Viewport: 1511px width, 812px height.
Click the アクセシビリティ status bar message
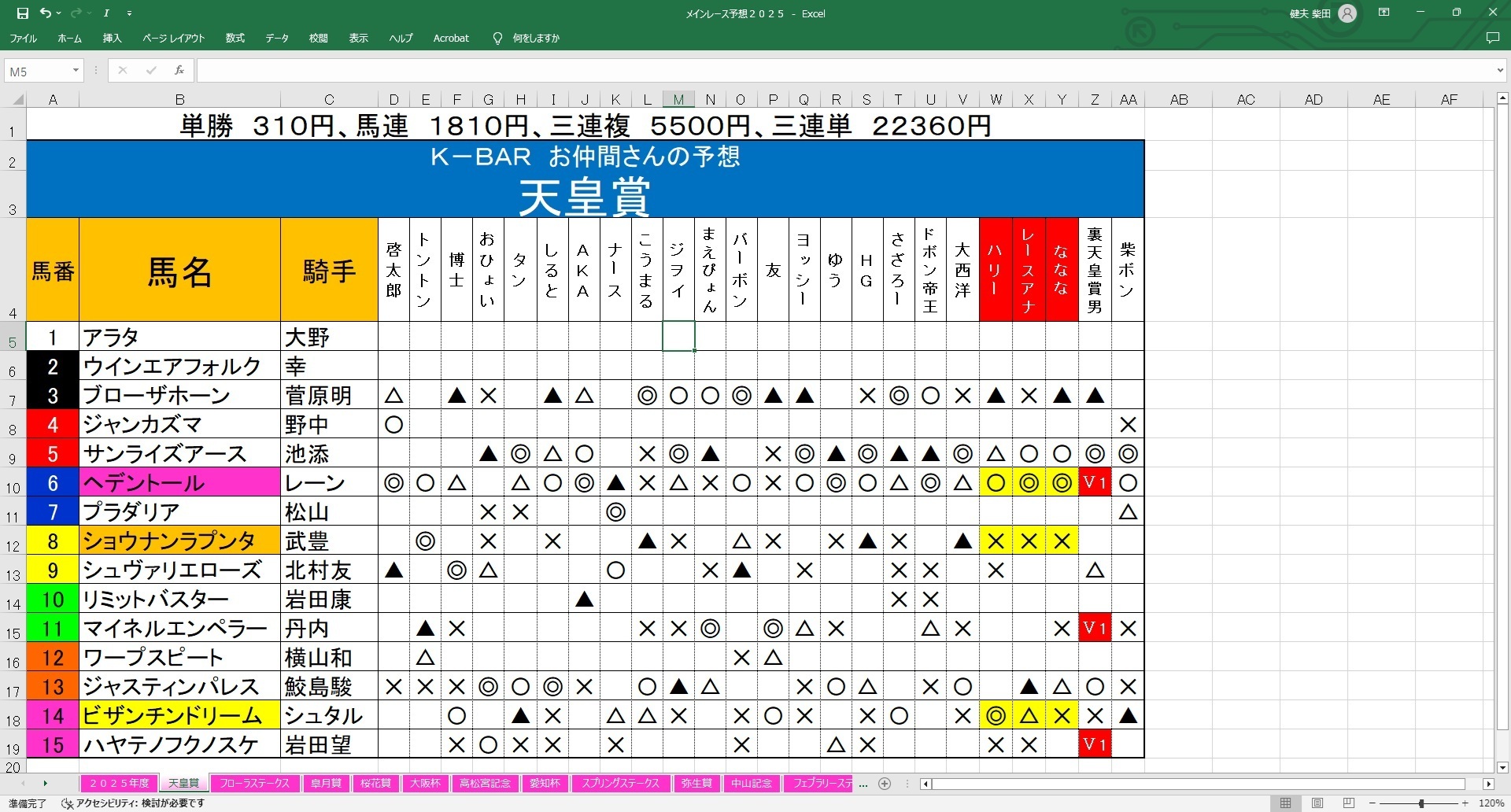click(134, 803)
